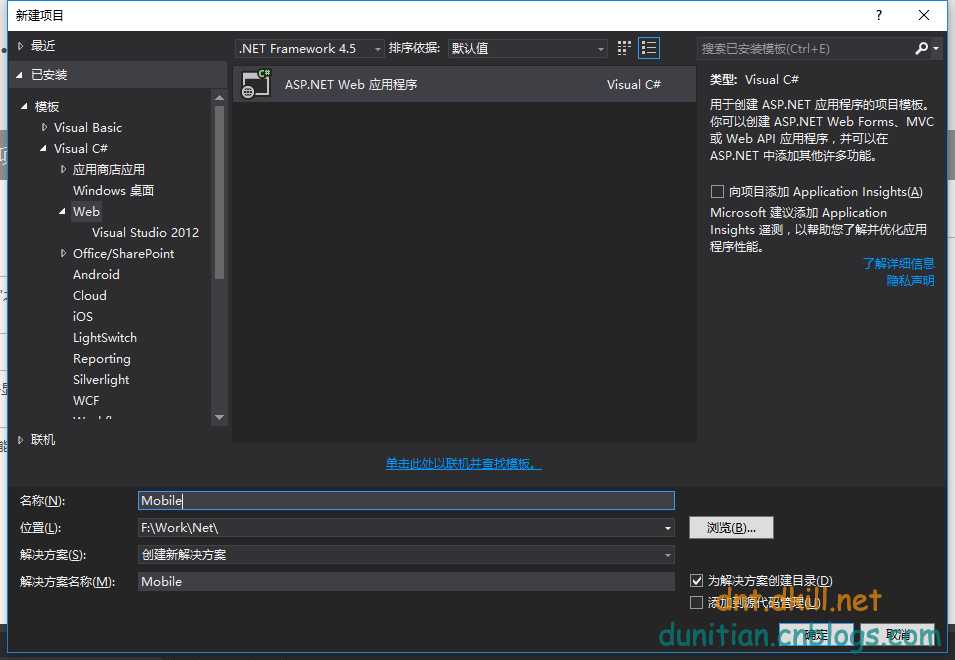The width and height of the screenshot is (955, 660).
Task: Collapse the Visual C# node
Action: click(44, 148)
